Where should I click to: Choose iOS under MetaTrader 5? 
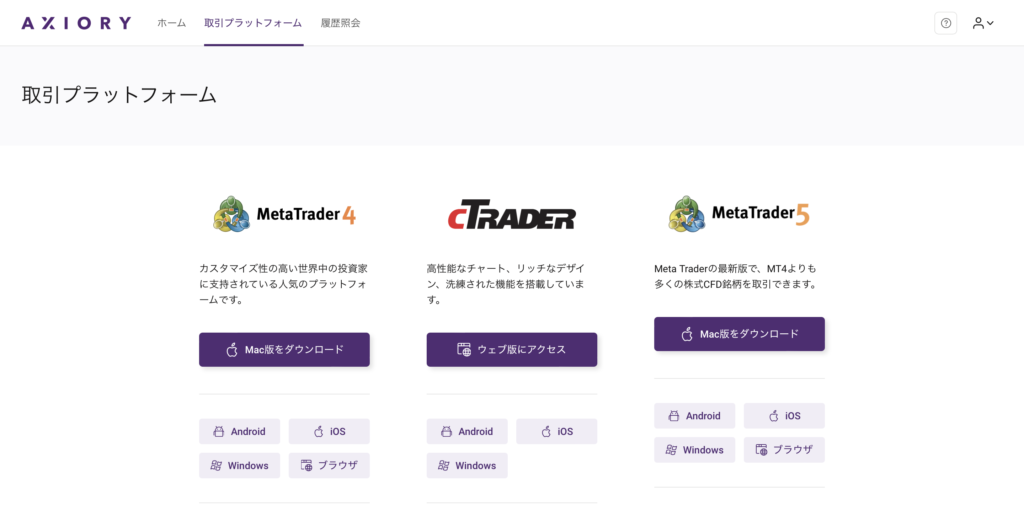(x=784, y=416)
